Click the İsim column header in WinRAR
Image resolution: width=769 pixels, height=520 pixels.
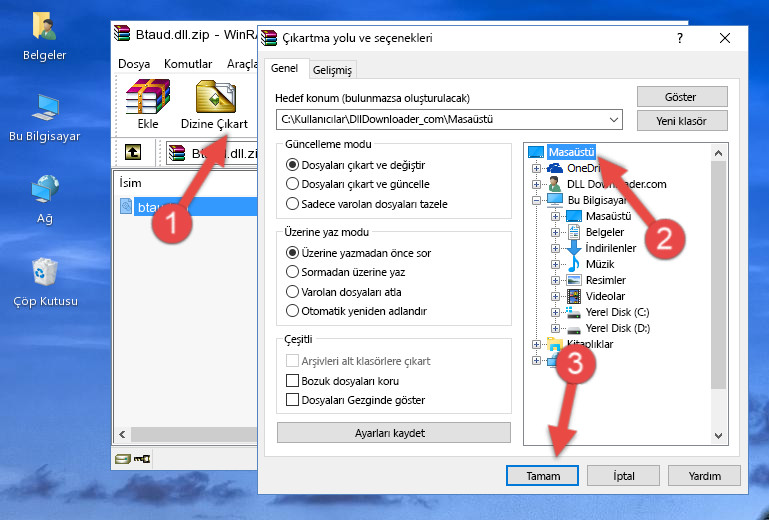pos(130,183)
